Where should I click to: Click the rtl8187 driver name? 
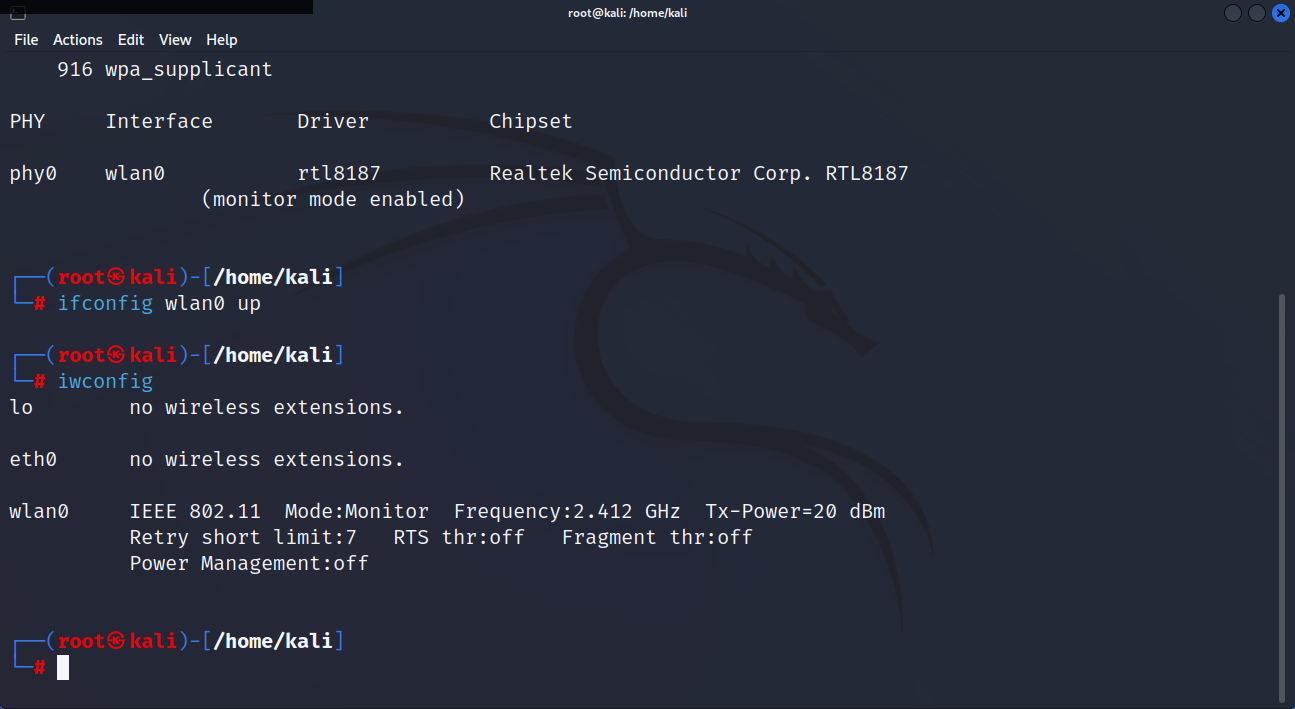click(x=339, y=173)
